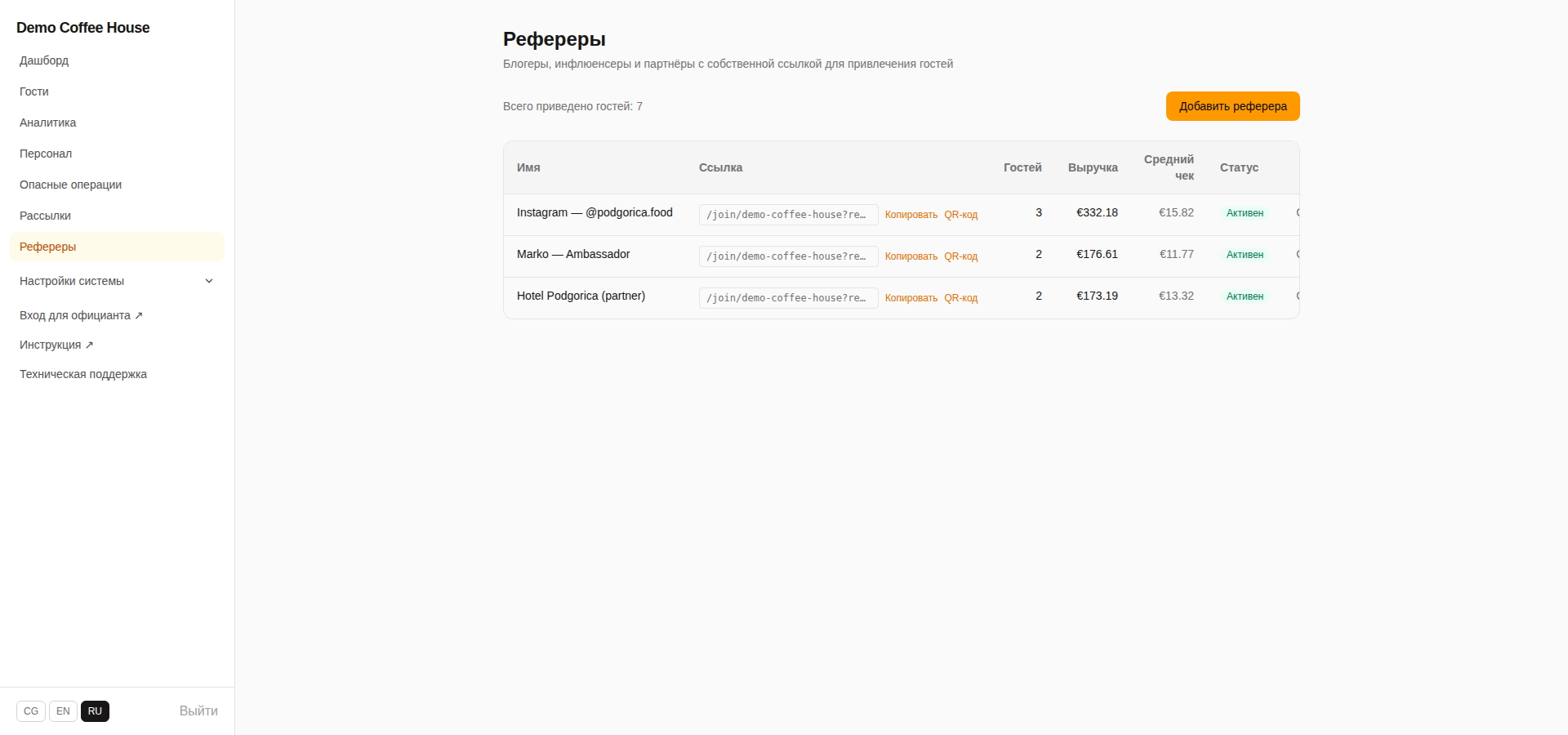Click Гостей column header
The height and width of the screenshot is (735, 1568).
1022,167
